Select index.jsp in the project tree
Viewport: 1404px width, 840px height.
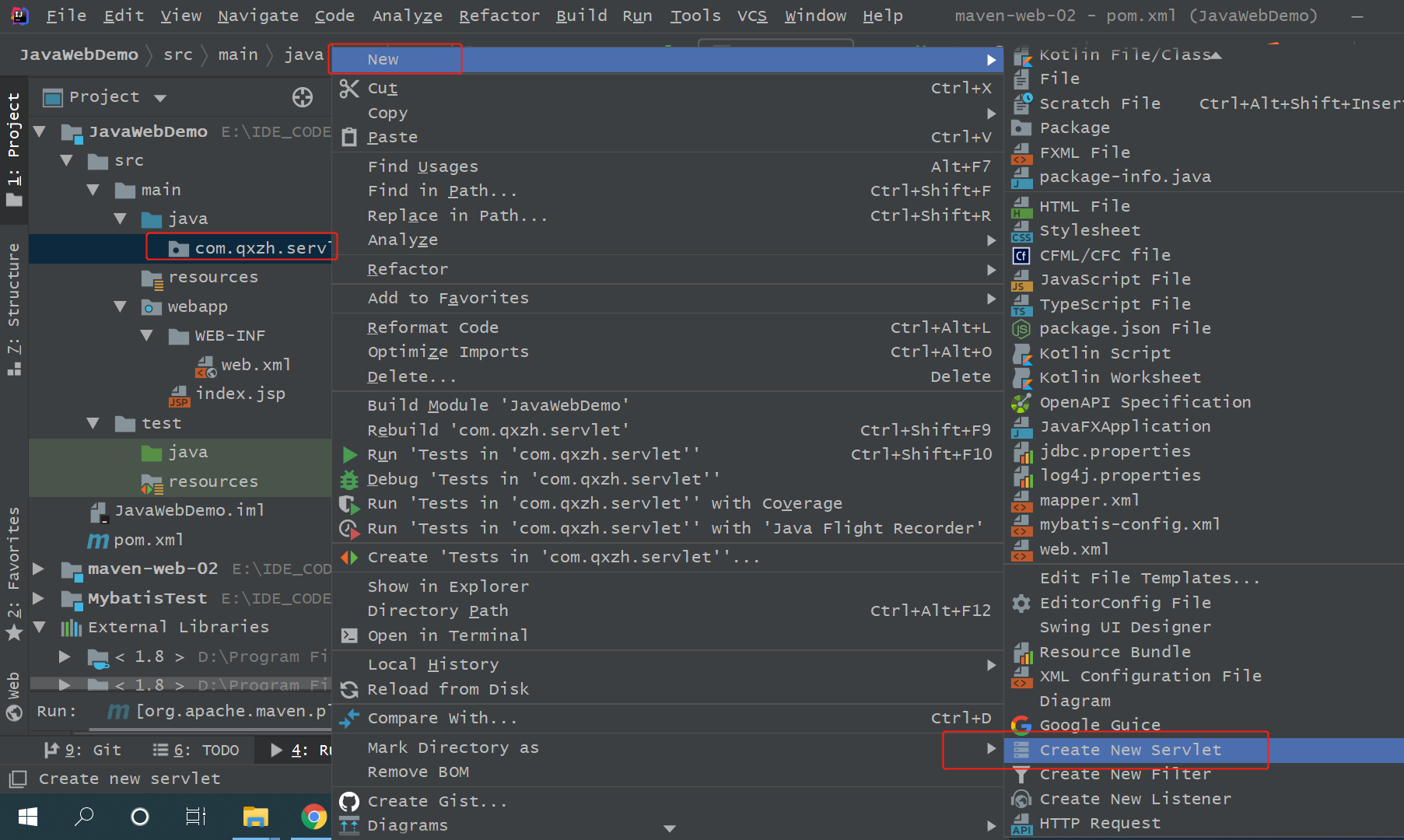click(x=240, y=394)
